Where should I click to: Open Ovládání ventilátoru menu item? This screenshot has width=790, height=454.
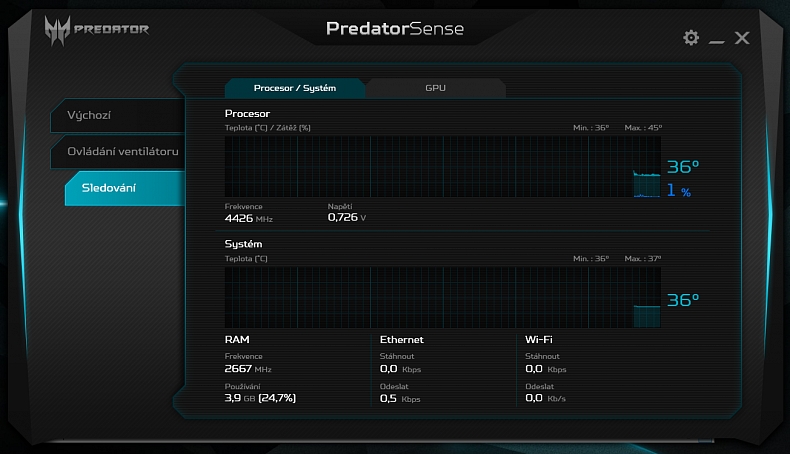[x=118, y=152]
